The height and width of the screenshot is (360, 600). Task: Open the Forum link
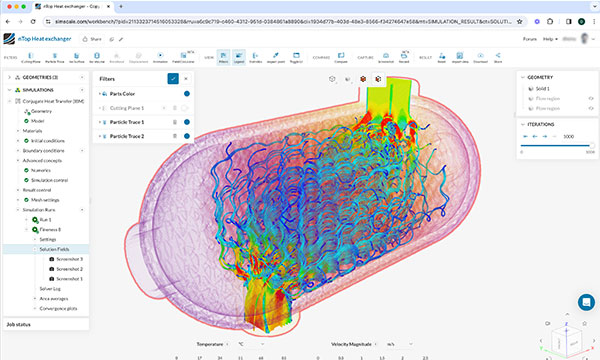[x=530, y=39]
